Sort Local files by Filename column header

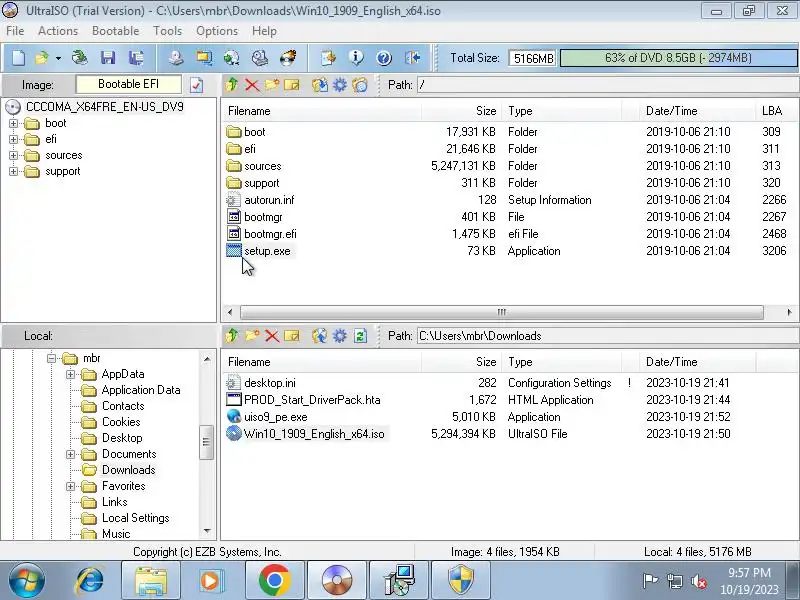click(x=321, y=362)
